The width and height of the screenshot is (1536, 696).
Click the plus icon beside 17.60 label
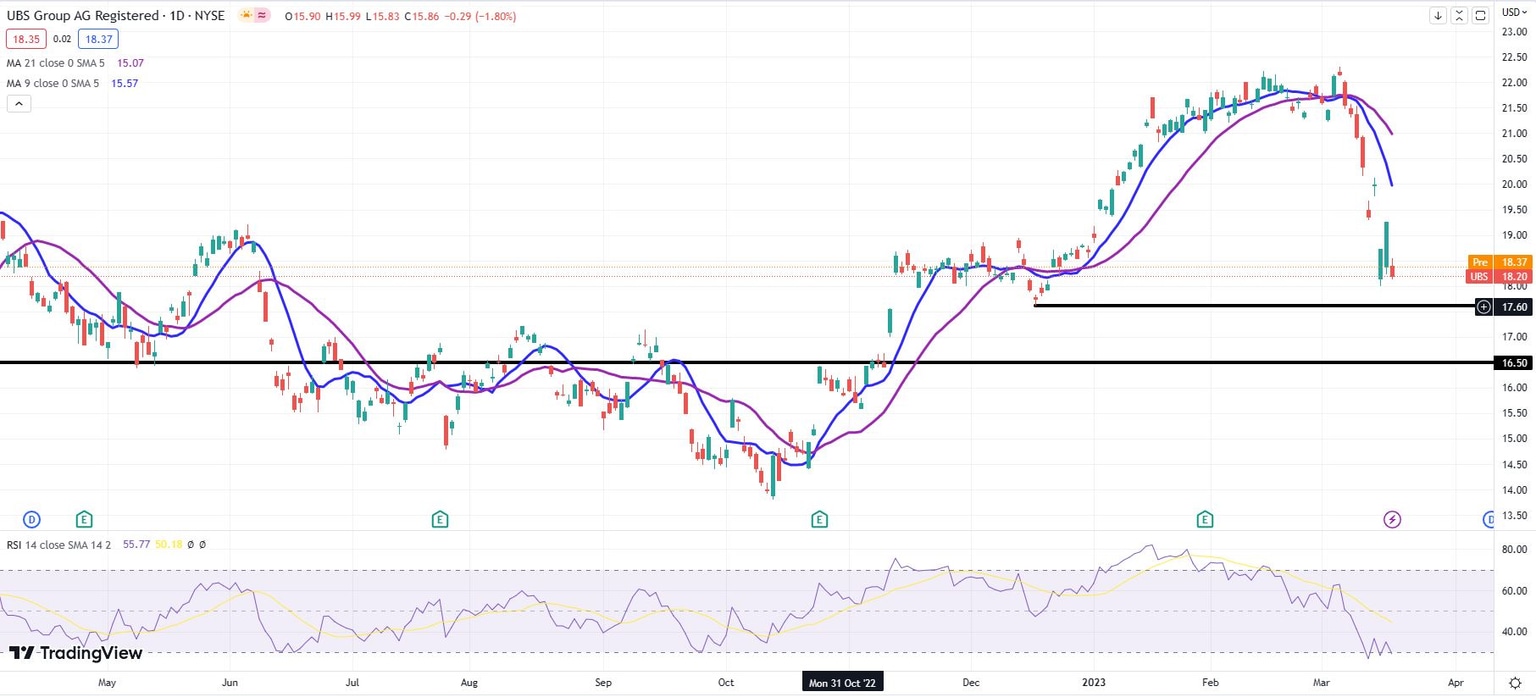coord(1484,307)
